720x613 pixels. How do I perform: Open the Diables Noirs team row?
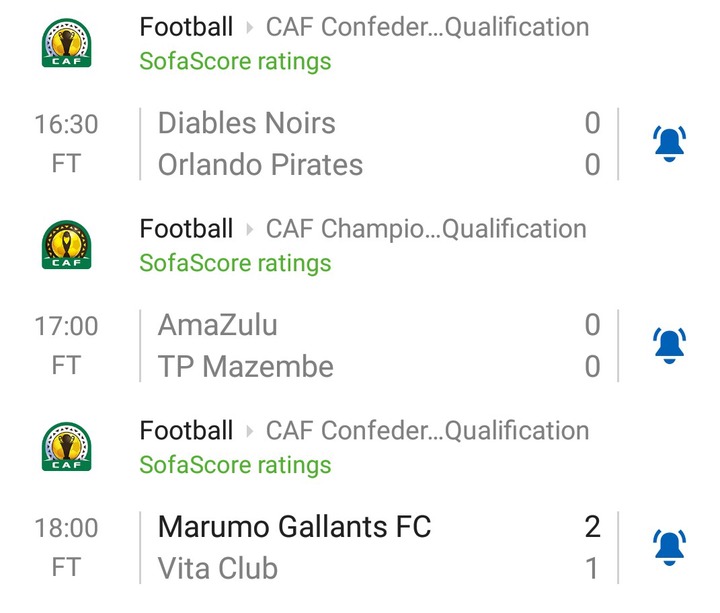click(x=379, y=123)
